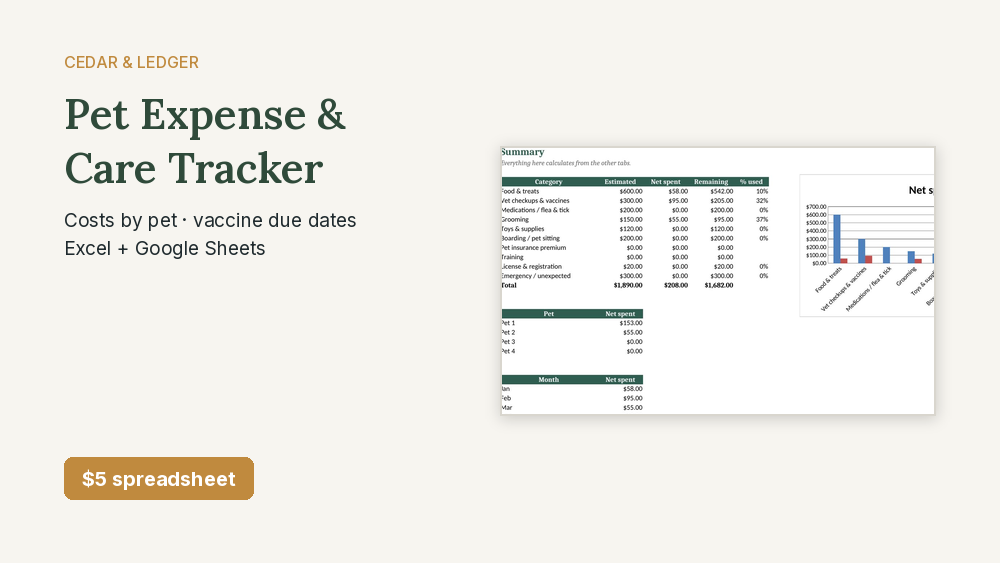Select the $1,890.00 total estimated cell
1000x563 pixels.
point(628,285)
